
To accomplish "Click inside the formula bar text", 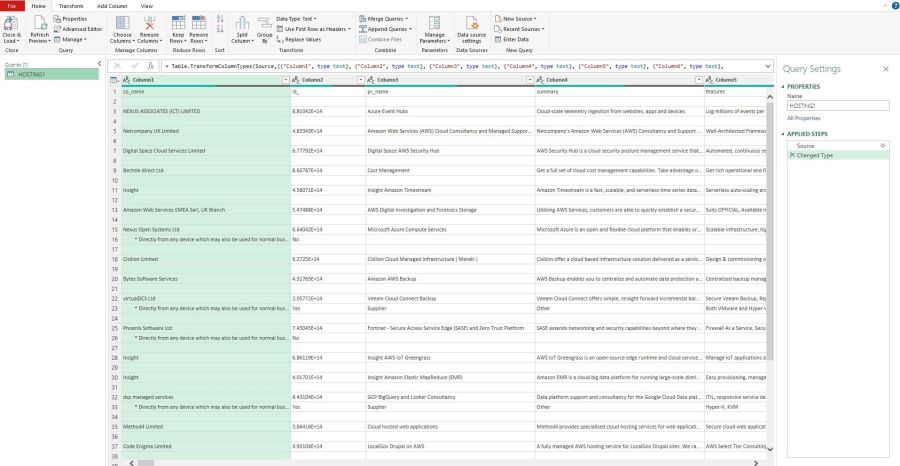I will (x=442, y=66).
